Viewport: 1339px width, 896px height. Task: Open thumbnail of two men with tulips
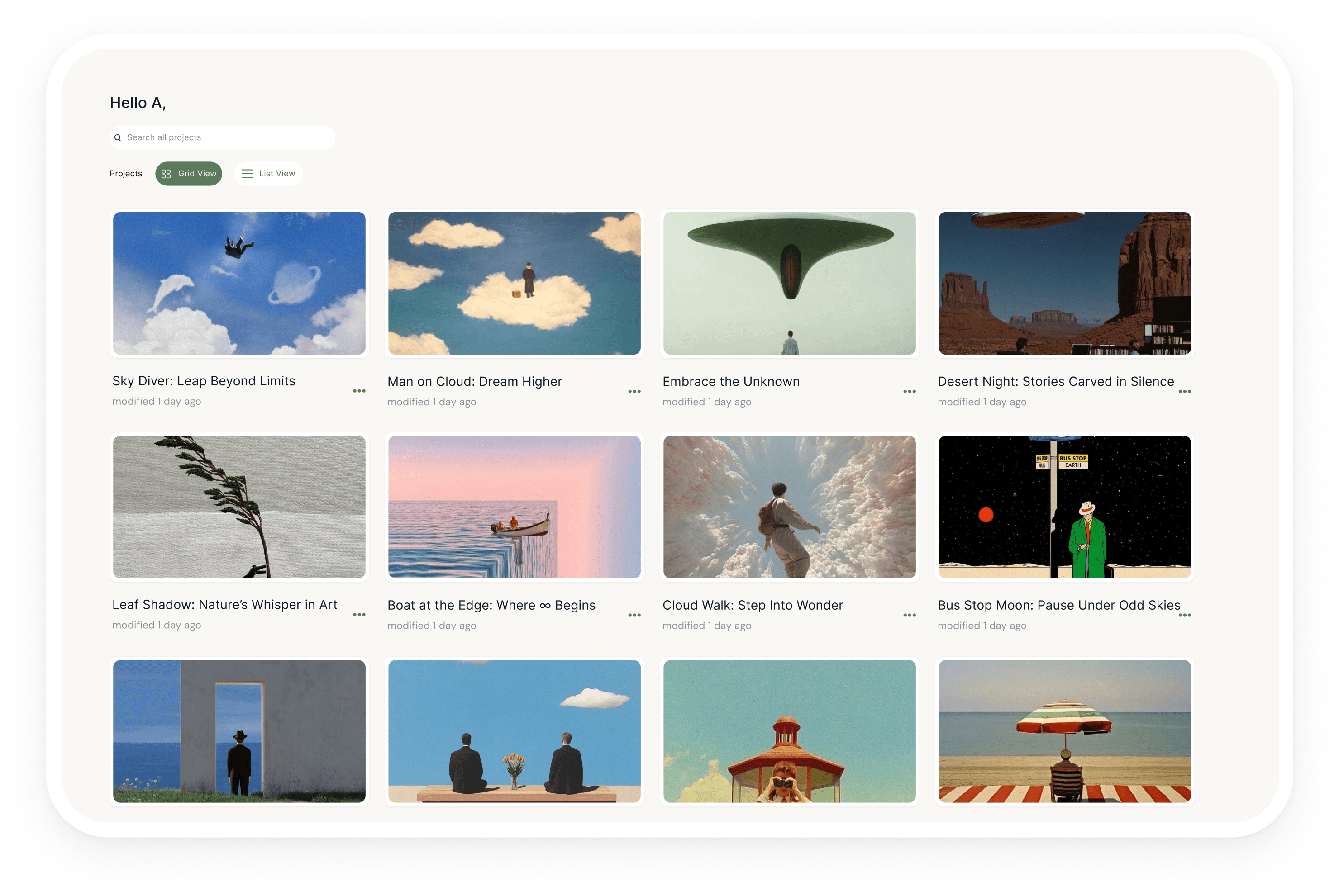tap(514, 731)
